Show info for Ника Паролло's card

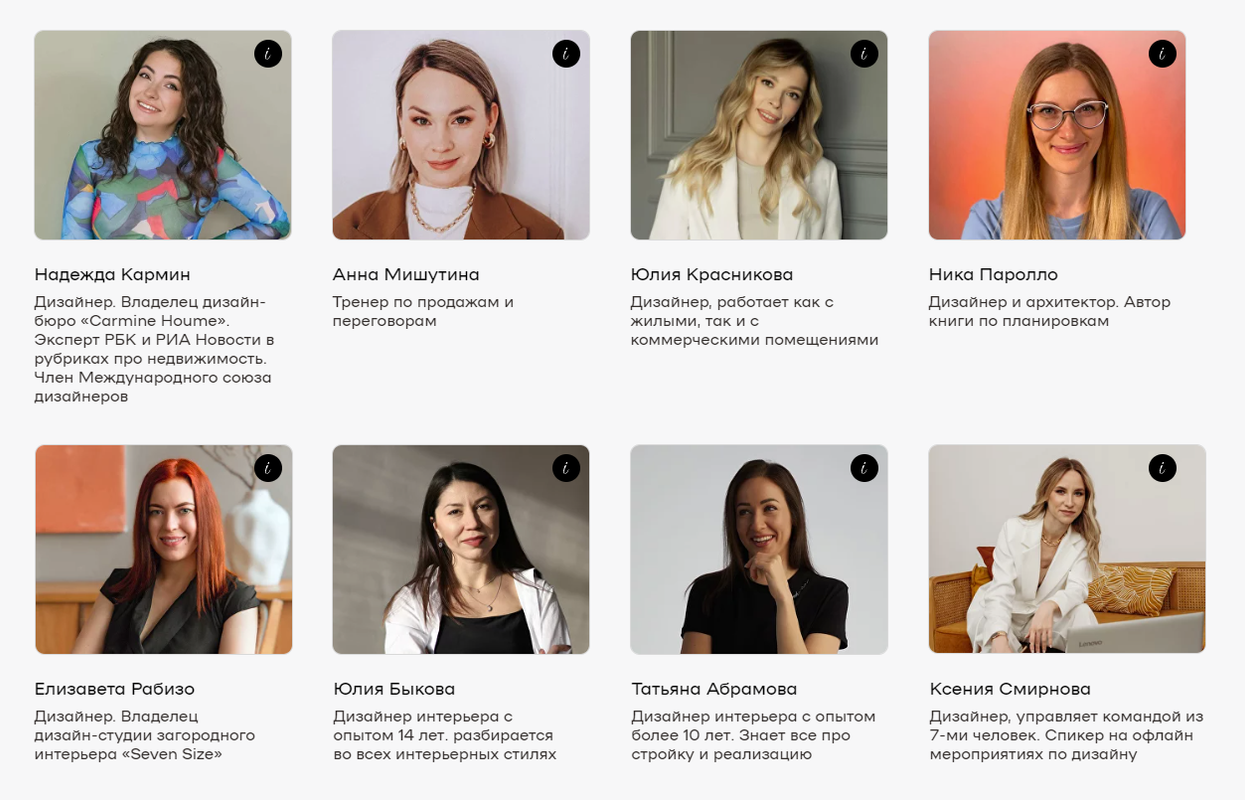tap(1162, 54)
